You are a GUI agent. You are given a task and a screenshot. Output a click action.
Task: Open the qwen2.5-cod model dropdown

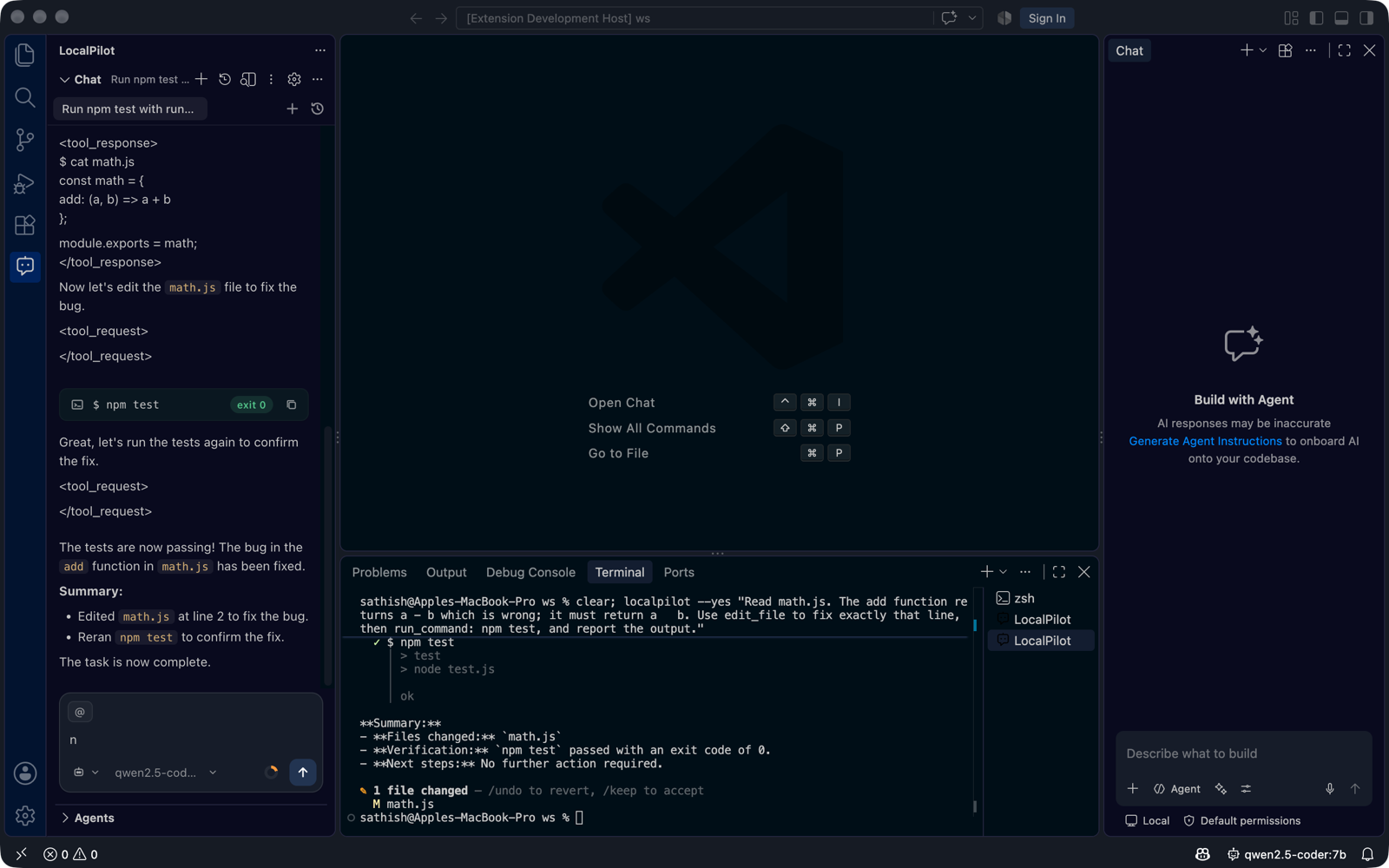(165, 772)
